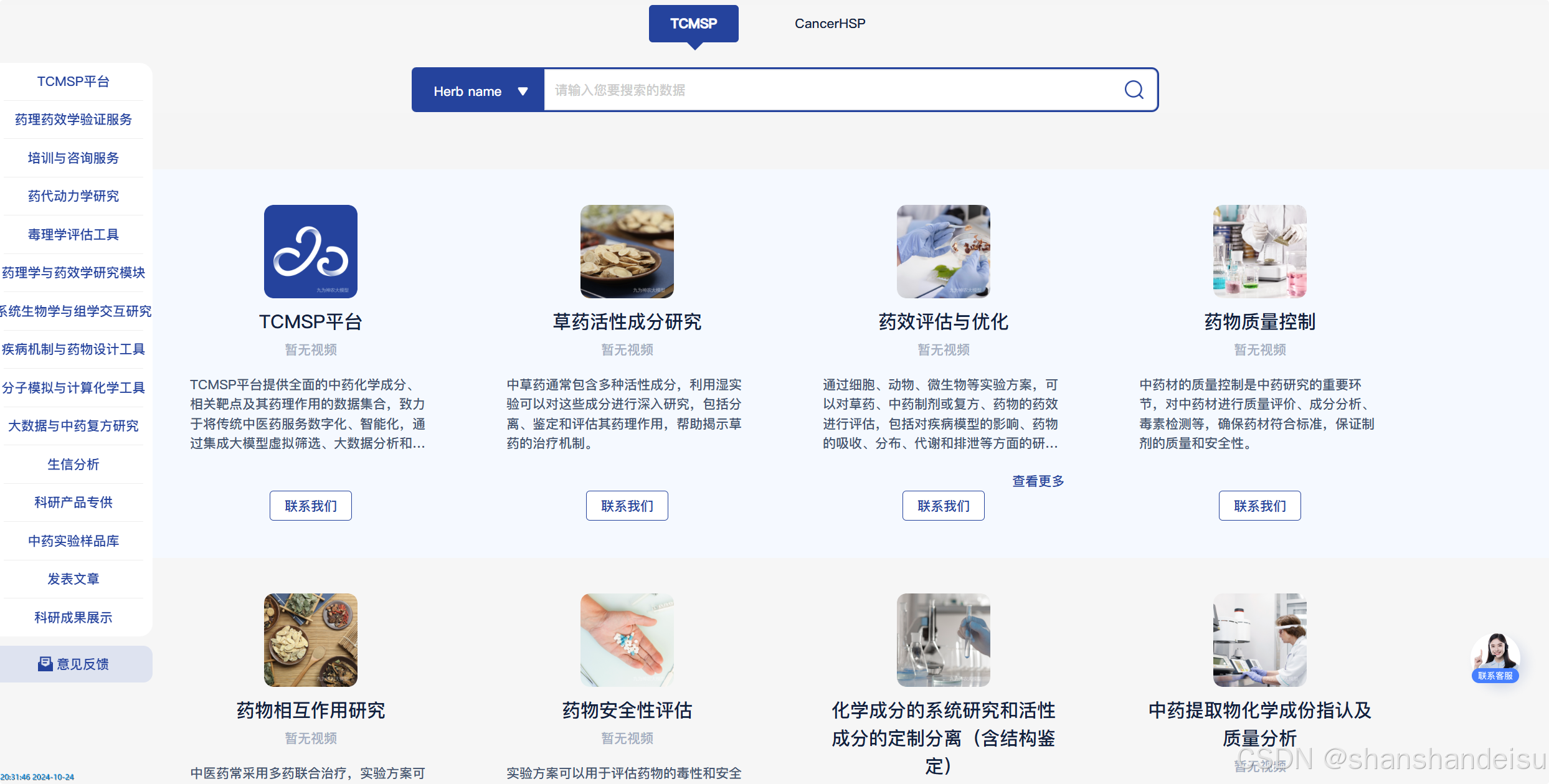Go to 中药实验样品库 sidebar item

tap(73, 541)
